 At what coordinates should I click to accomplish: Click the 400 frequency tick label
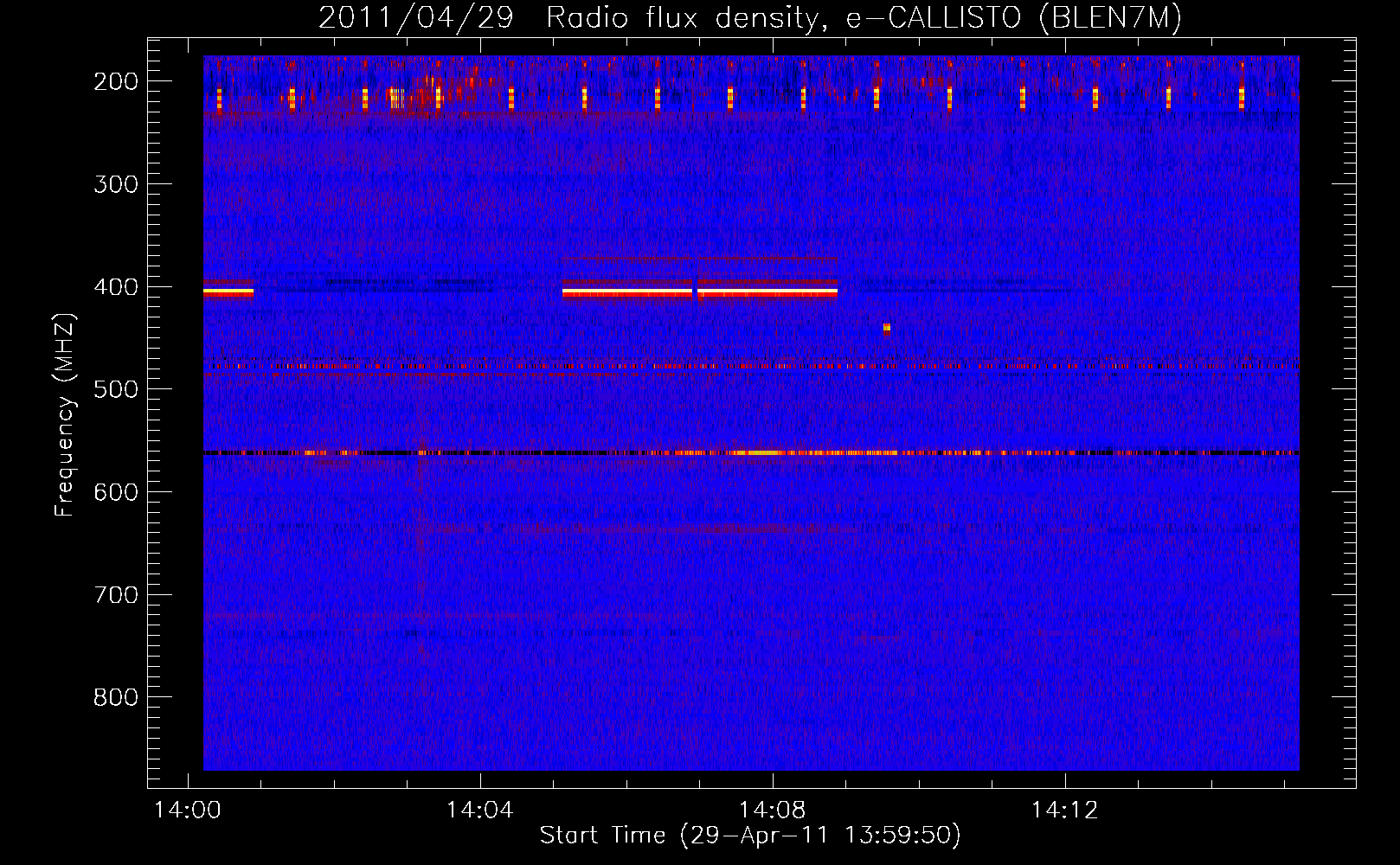click(116, 287)
